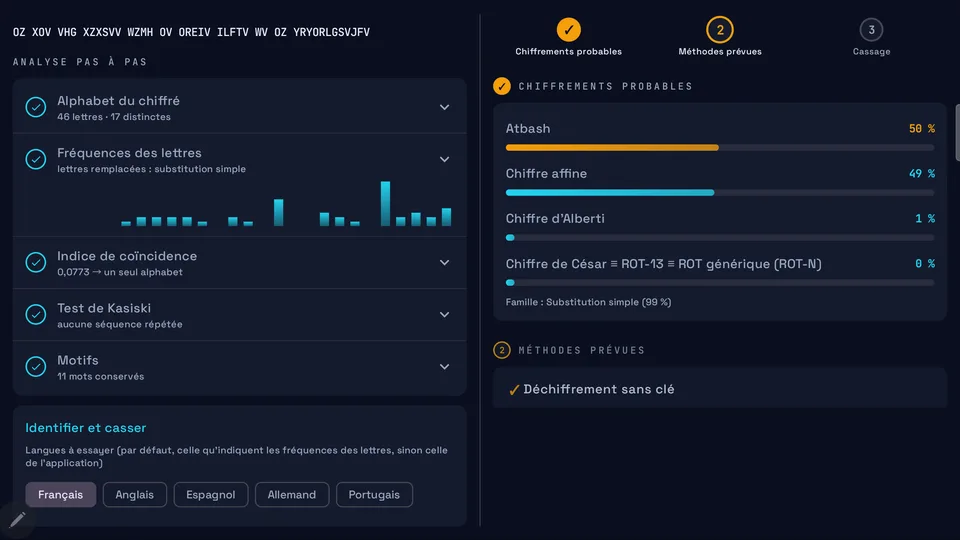Viewport: 960px width, 540px height.
Task: Click the 0,0773 → un seul alphabet text
Action: pyautogui.click(x=120, y=272)
